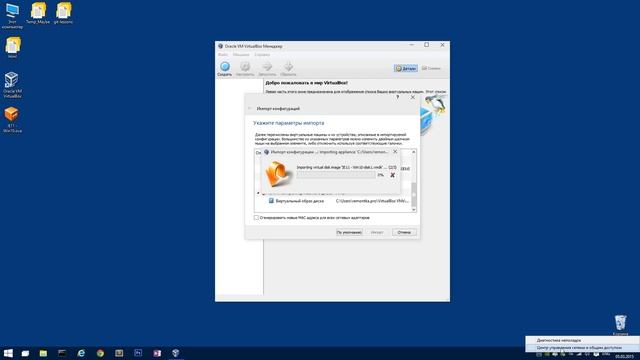This screenshot has height=360, width=640.
Task: Collapse the tree arrow above the disk image row
Action: (x=258, y=193)
